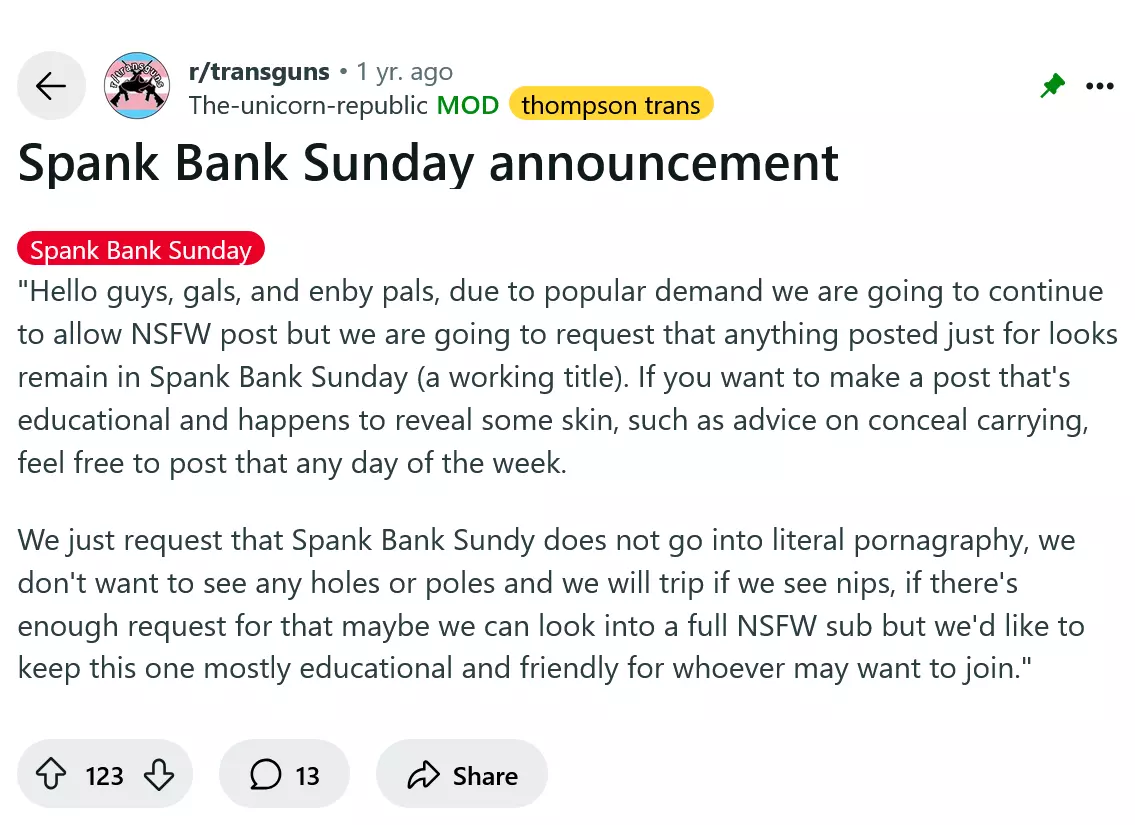Screen dimensions: 1135x825
Task: Downvote the announcement post
Action: [159, 775]
